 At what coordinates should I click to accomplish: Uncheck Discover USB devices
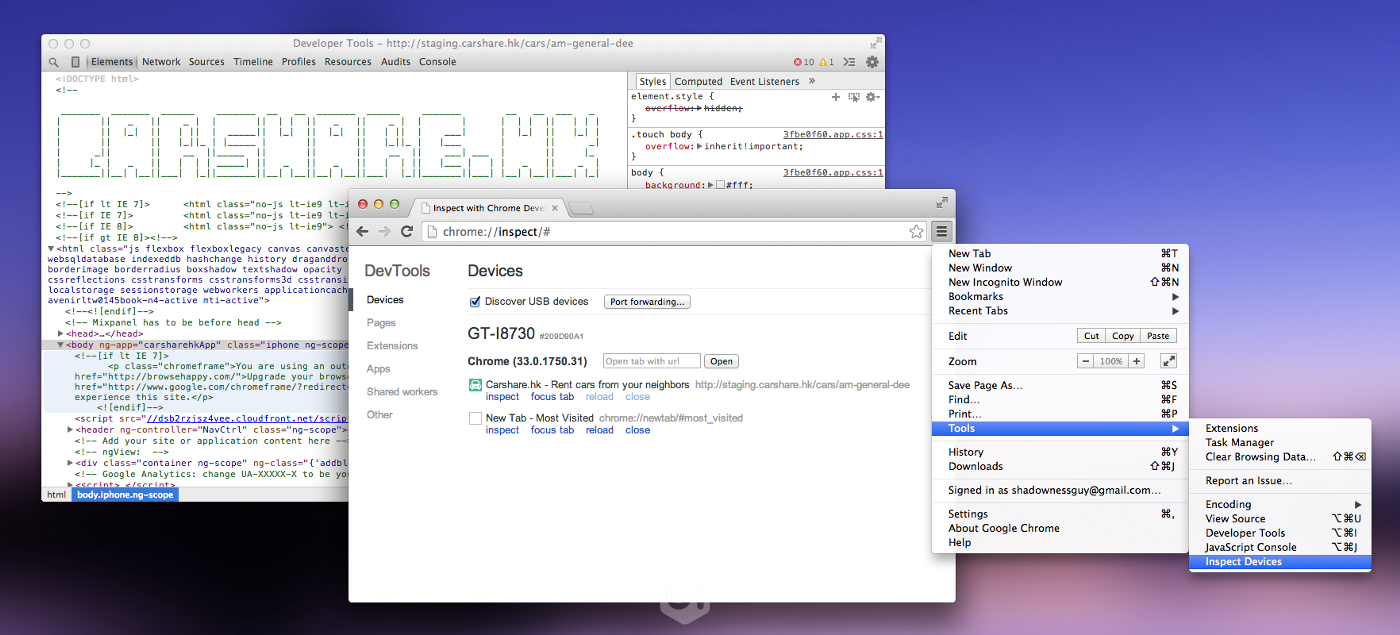click(475, 301)
